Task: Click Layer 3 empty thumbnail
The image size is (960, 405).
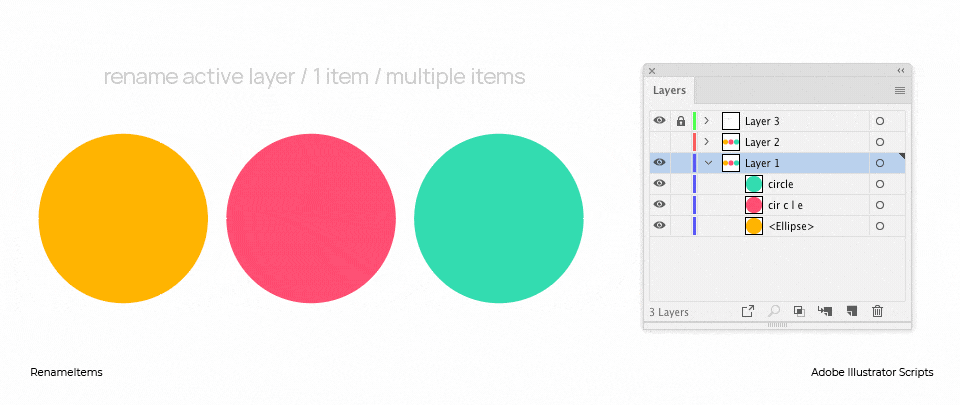Action: pyautogui.click(x=731, y=121)
